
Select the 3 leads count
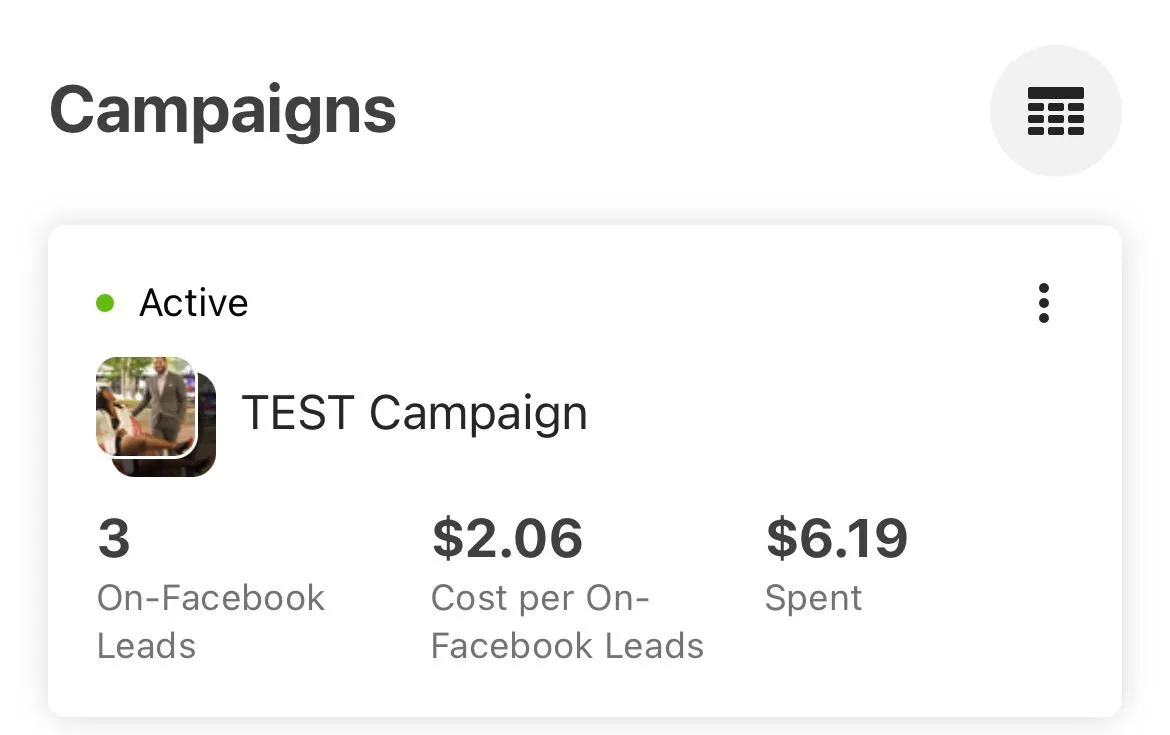coord(114,538)
